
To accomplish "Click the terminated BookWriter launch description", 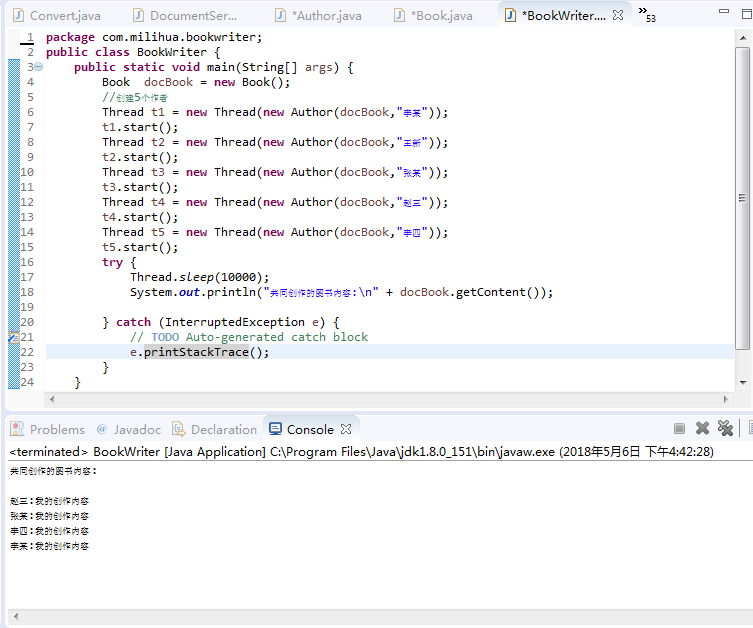I will tap(361, 452).
